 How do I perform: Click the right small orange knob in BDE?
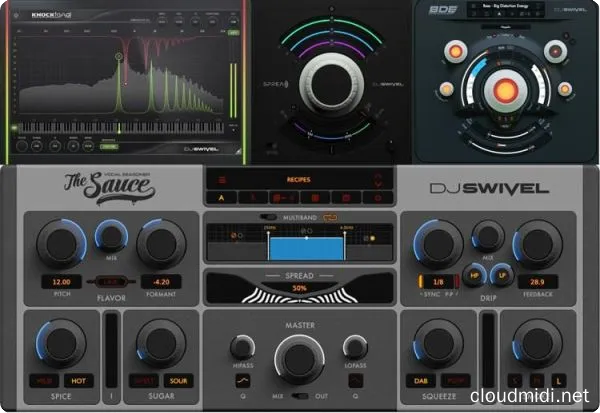pos(565,89)
